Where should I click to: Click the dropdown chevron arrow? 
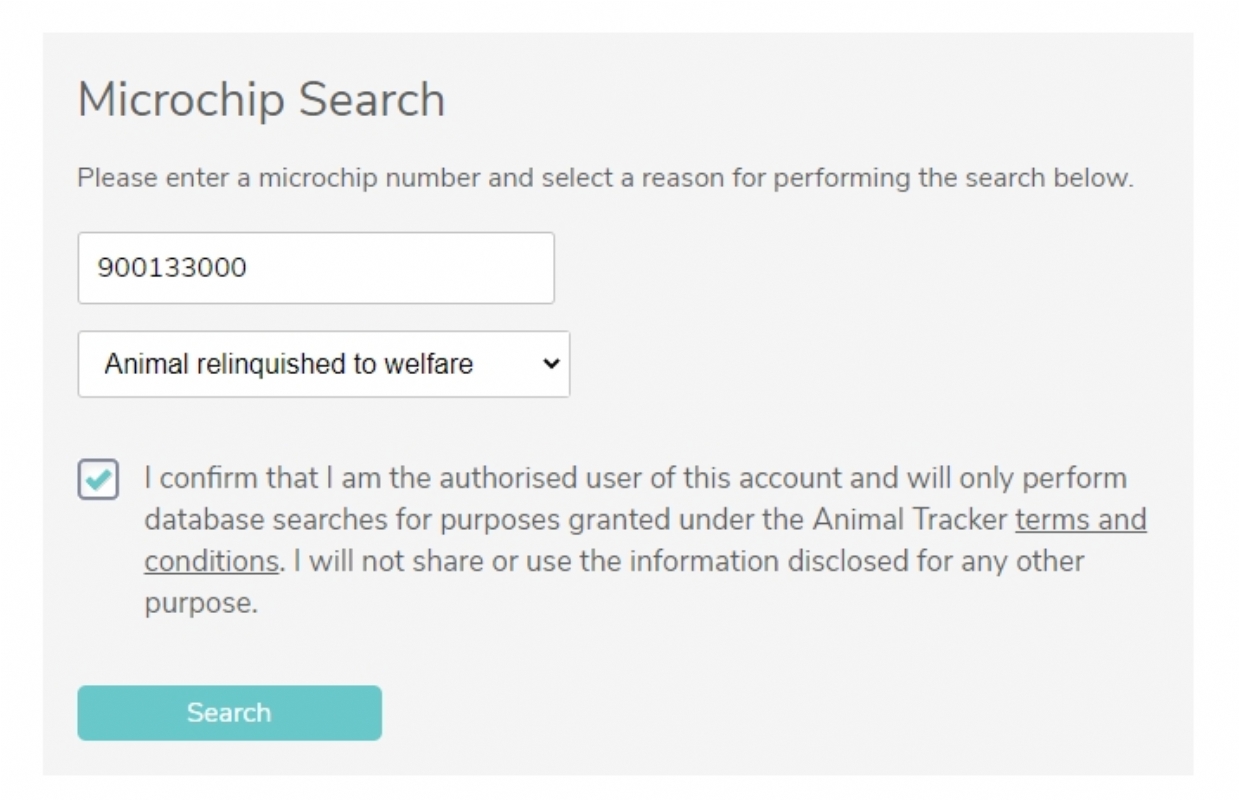point(550,364)
